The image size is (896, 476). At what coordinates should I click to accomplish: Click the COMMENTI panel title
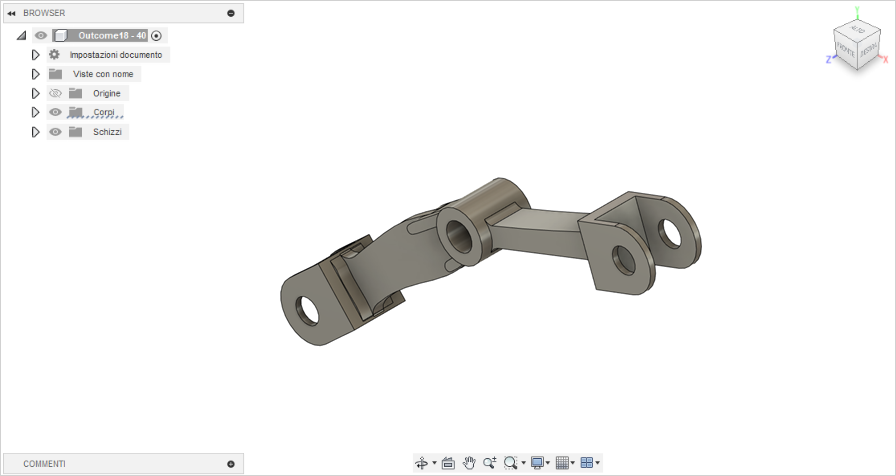tap(44, 464)
